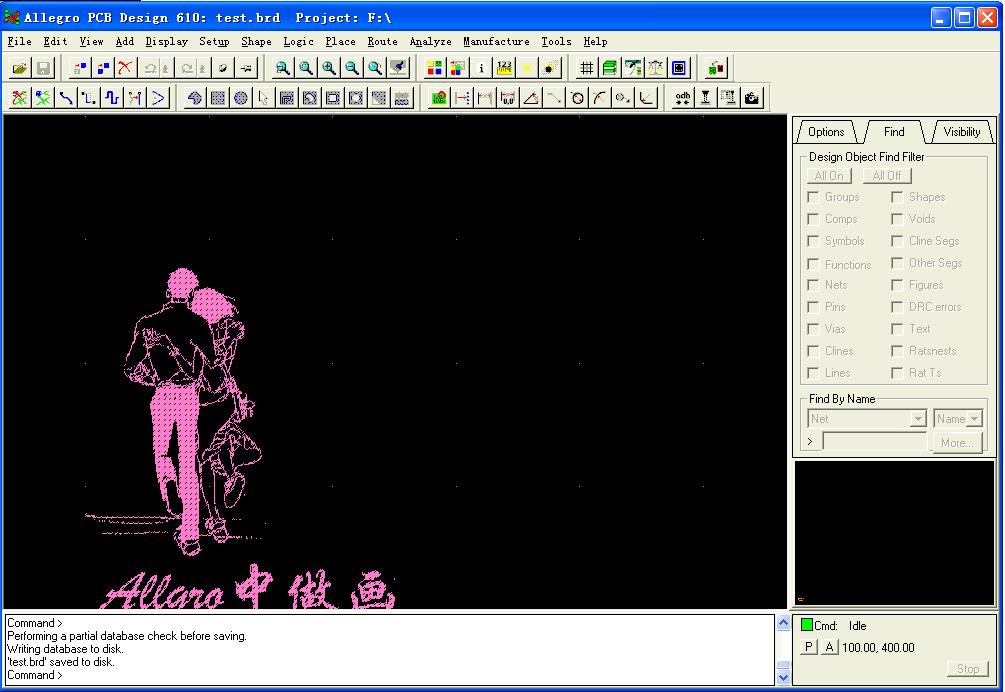This screenshot has height=692, width=1005.
Task: Click the Find By Name input field
Action: [x=874, y=441]
